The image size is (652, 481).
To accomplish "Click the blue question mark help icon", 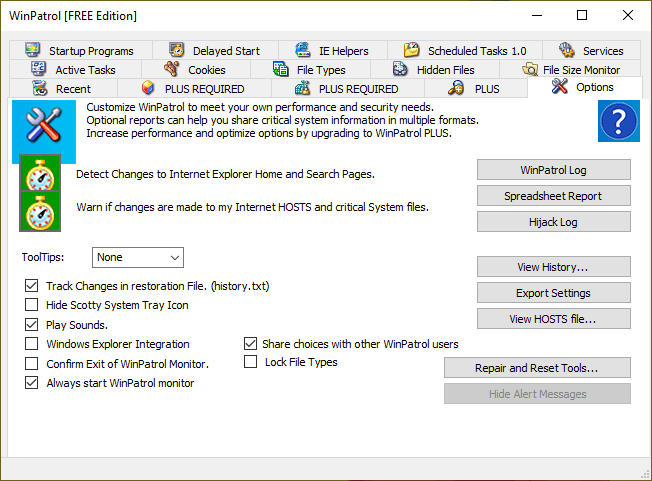I will (619, 122).
